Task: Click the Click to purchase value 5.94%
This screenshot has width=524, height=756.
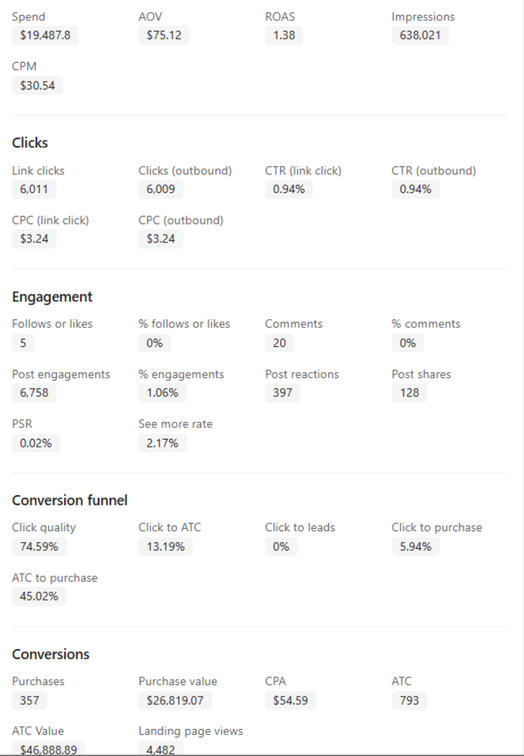Action: (415, 546)
